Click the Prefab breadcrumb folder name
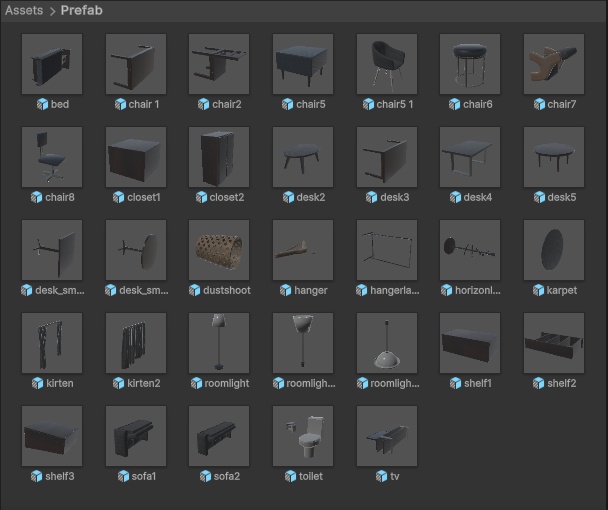 point(81,10)
